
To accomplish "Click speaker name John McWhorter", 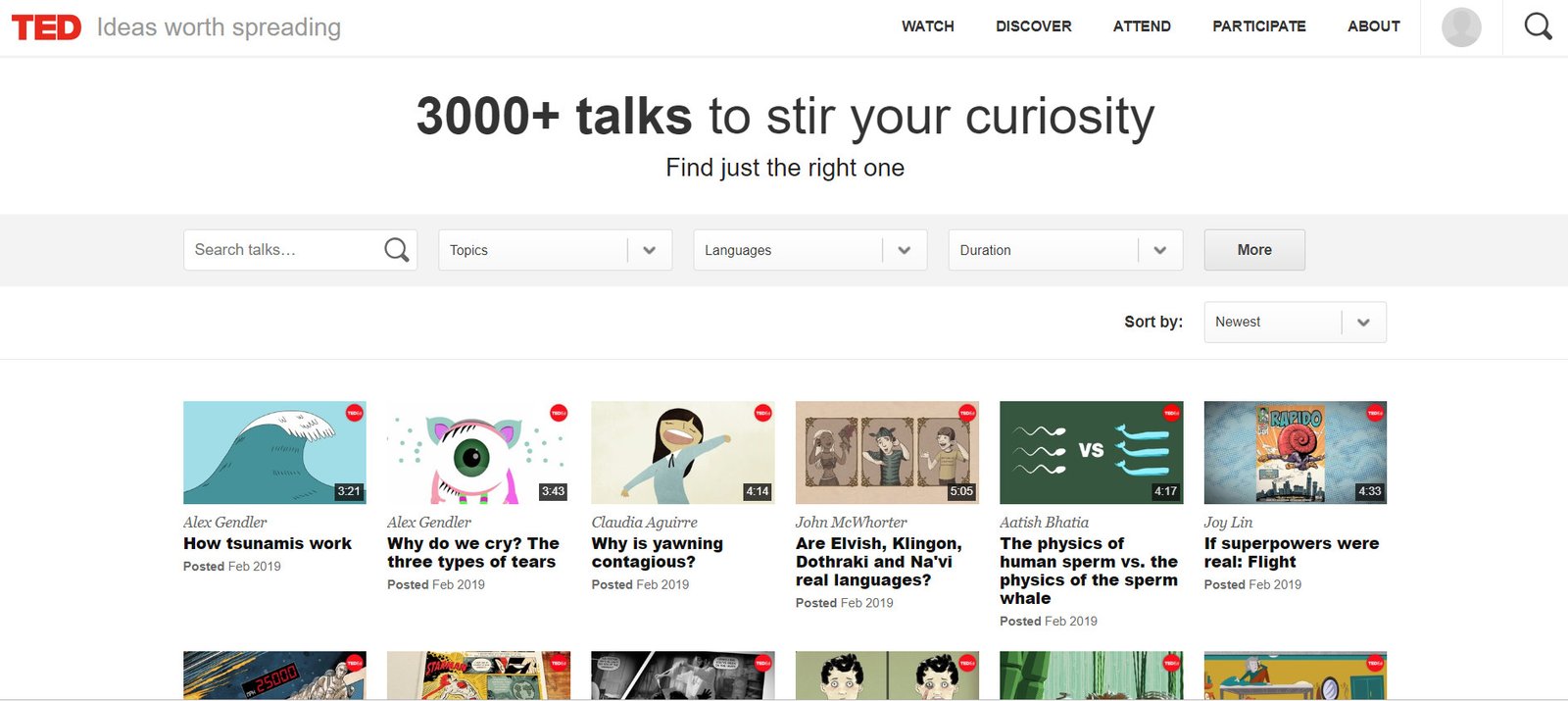I will 851,523.
